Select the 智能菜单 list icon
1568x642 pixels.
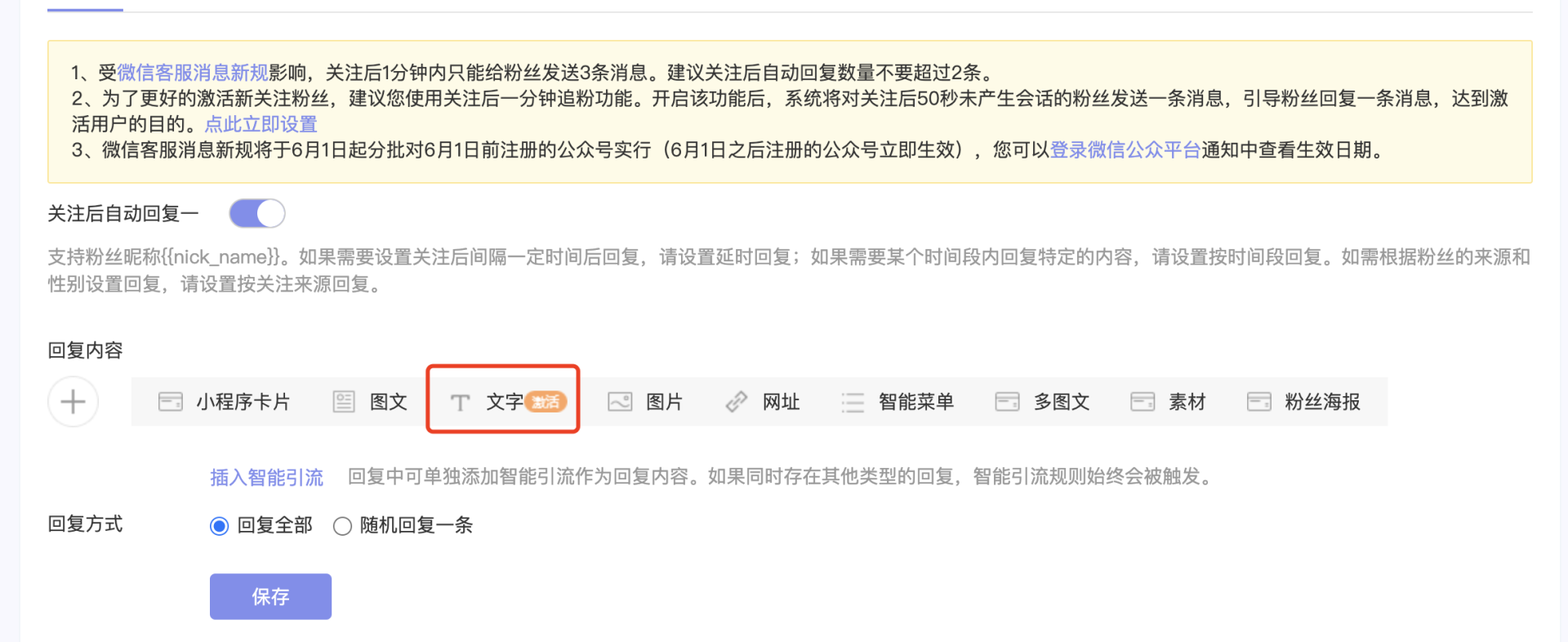[x=853, y=402]
